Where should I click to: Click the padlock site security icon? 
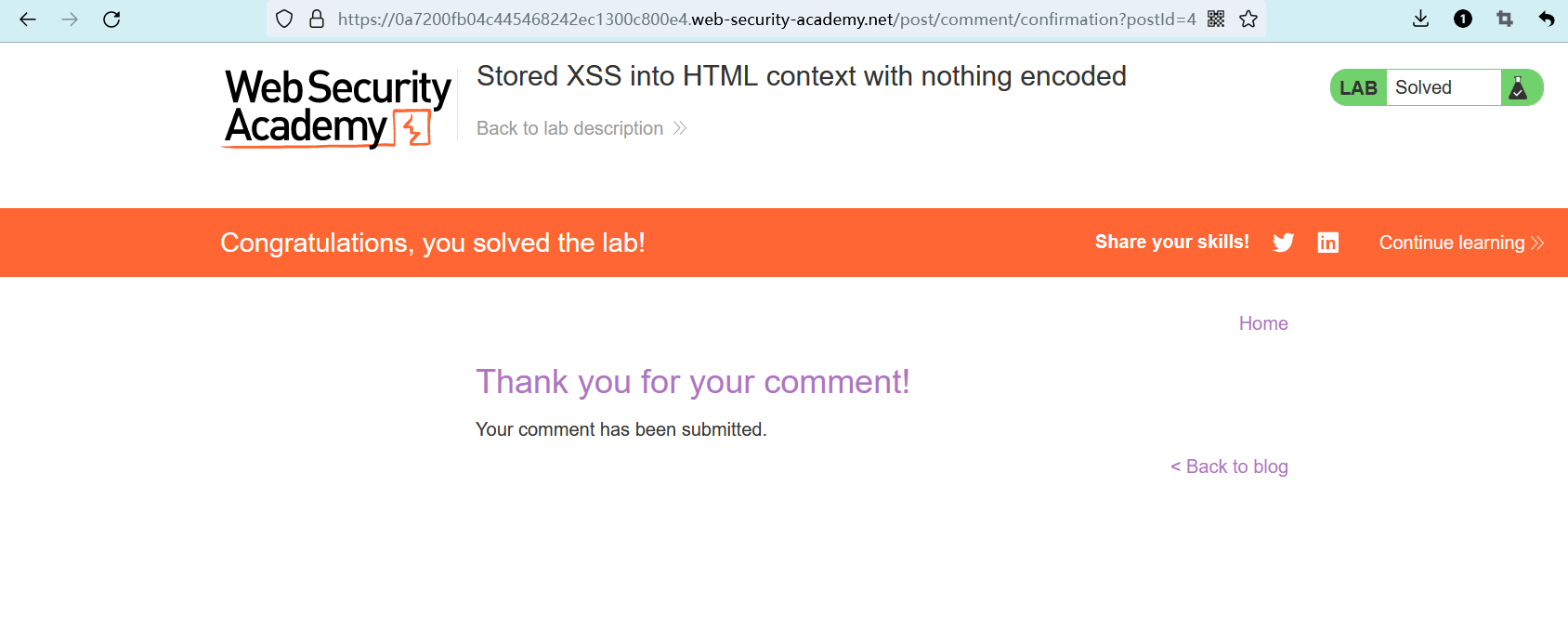point(317,20)
